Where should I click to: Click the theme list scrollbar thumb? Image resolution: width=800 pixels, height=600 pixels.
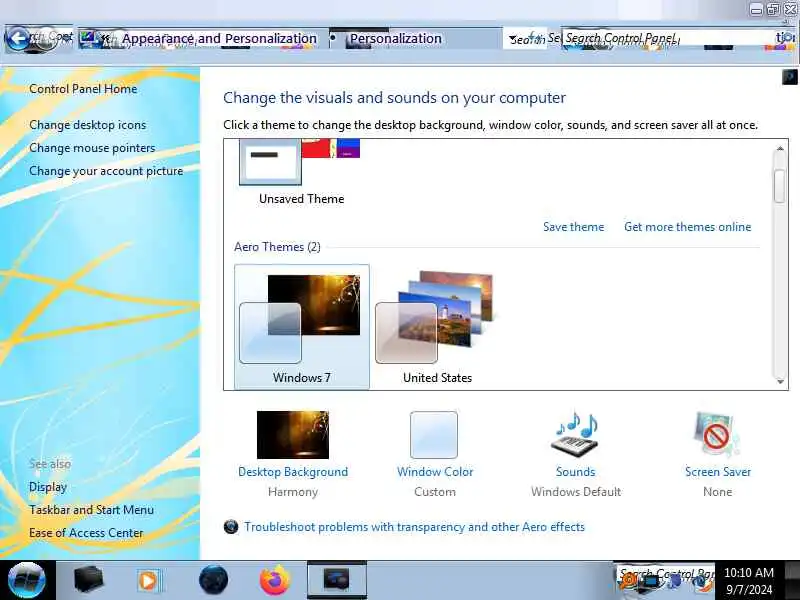tap(779, 186)
